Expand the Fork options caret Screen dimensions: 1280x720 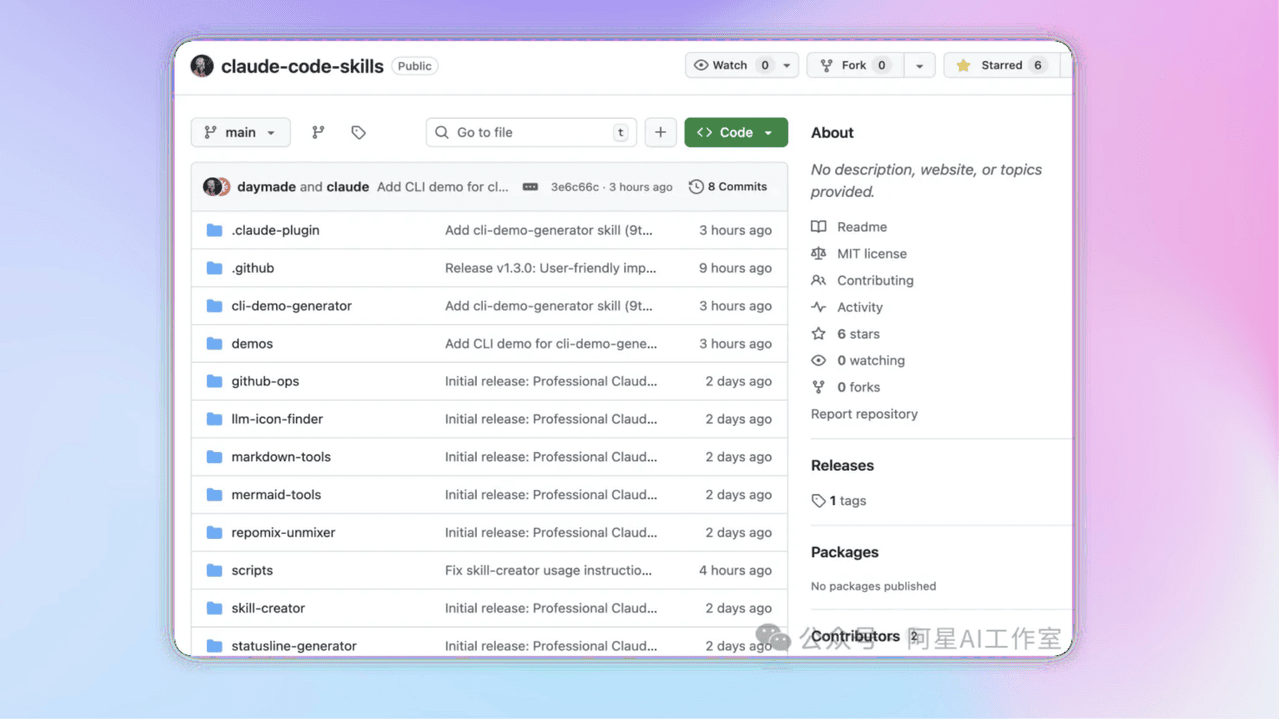[919, 65]
